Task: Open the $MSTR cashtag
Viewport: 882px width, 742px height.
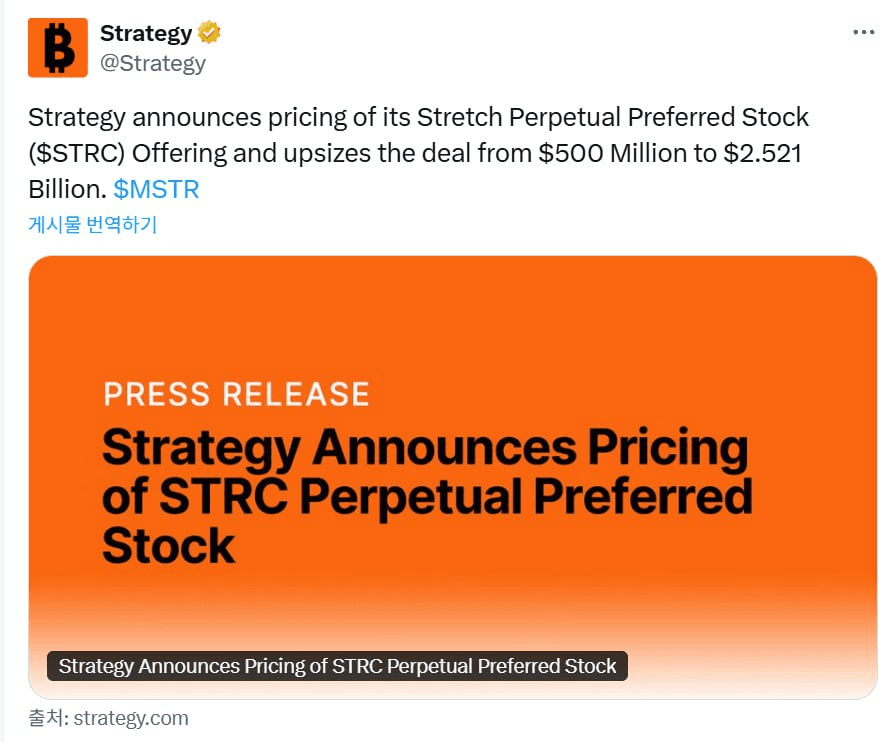Action: tap(156, 190)
